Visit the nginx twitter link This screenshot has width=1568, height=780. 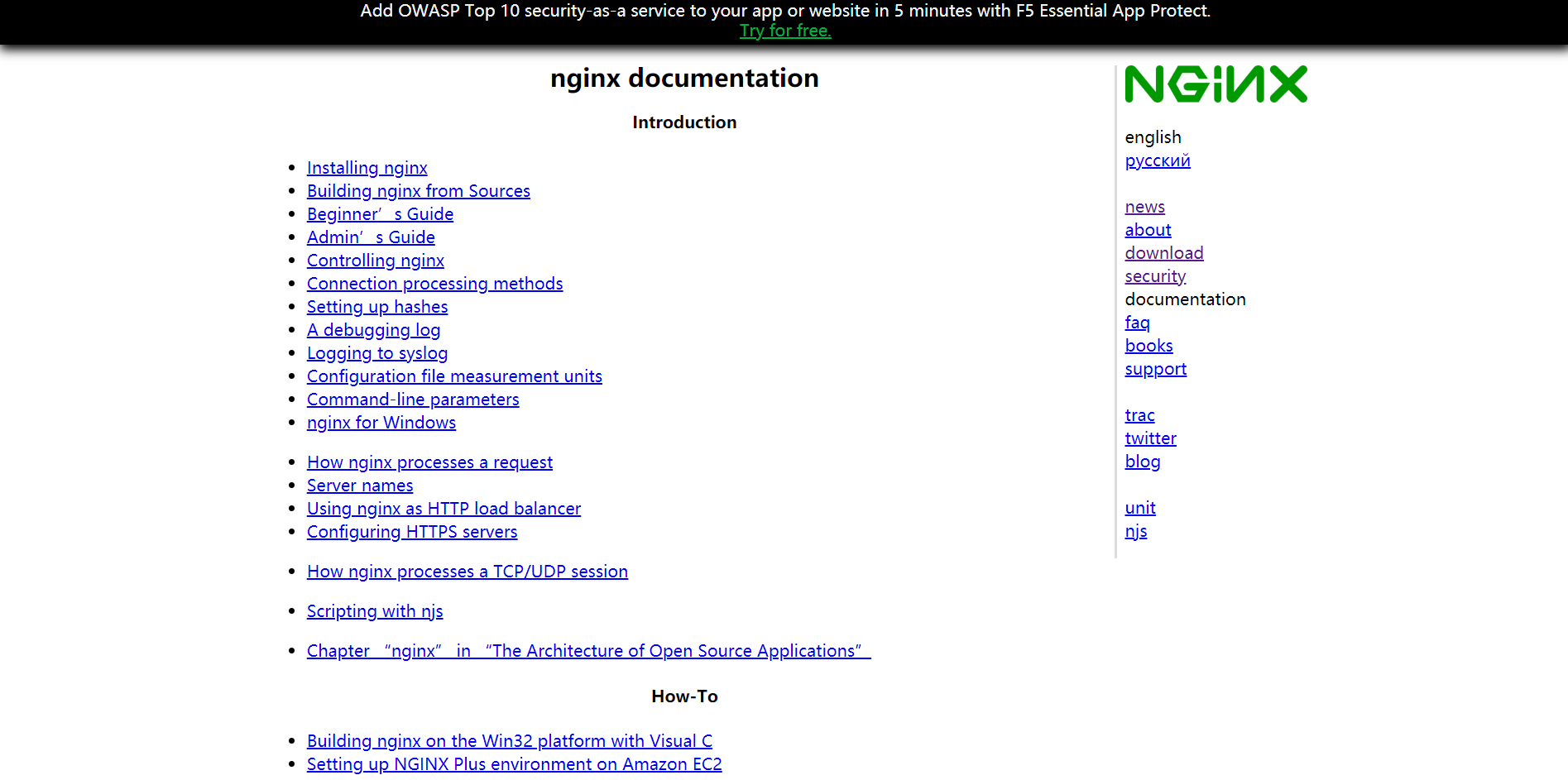[1150, 438]
